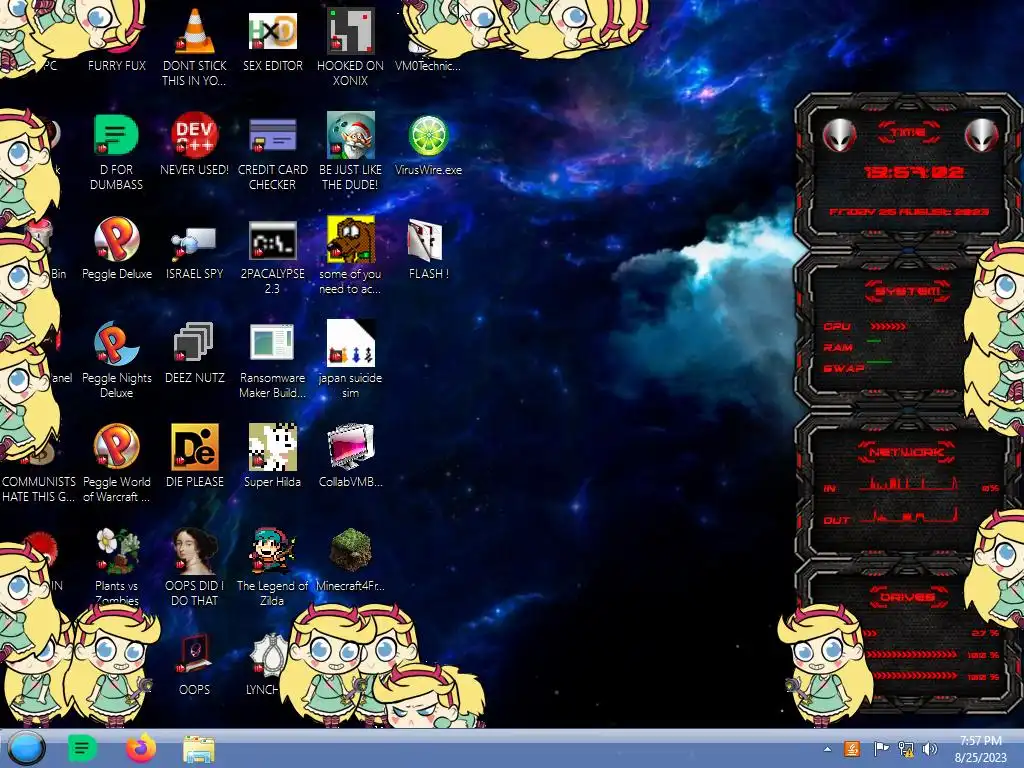Launch 2PACALYPSE 2.3 console icon

point(272,240)
